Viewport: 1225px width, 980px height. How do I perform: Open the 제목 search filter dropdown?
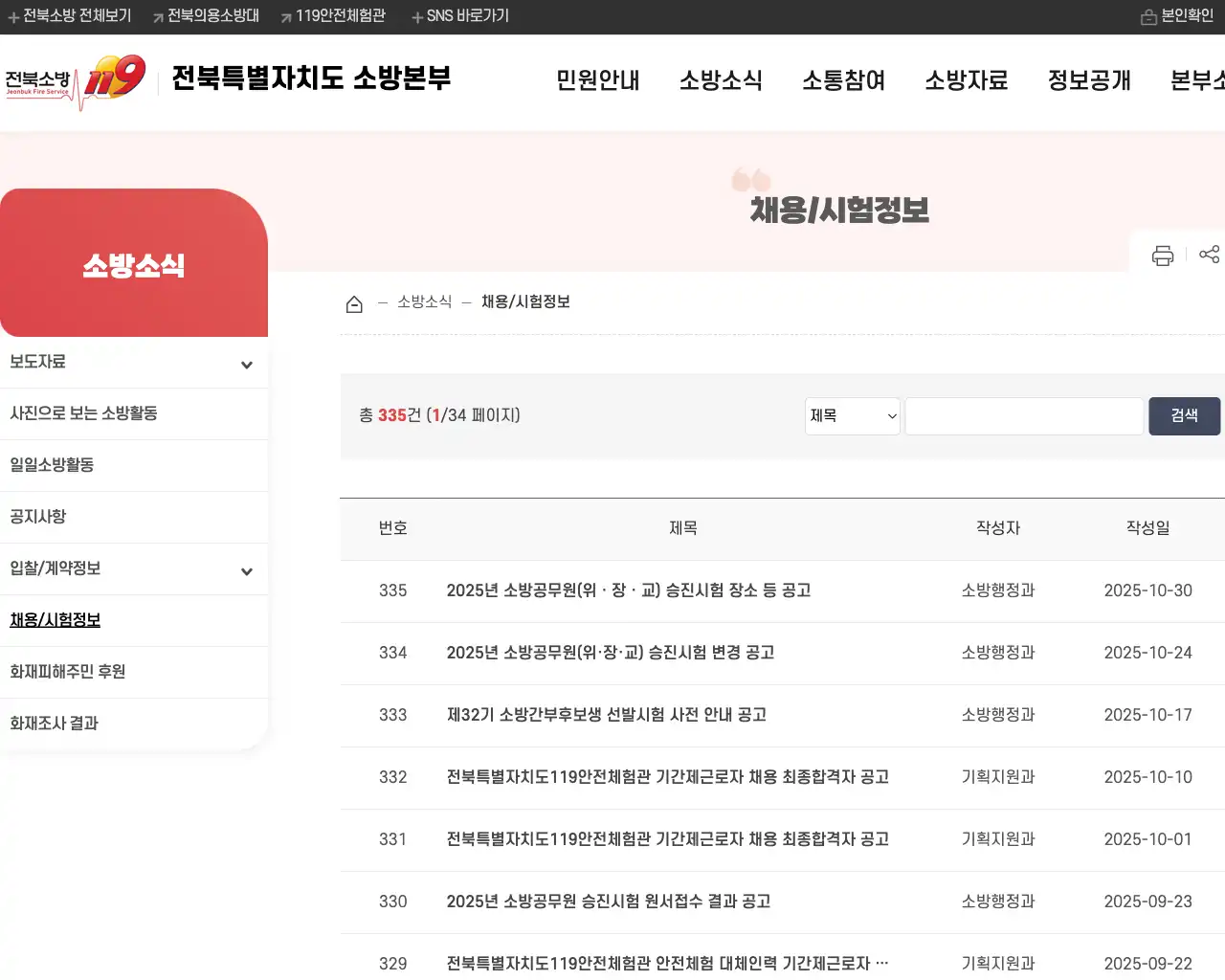click(851, 415)
